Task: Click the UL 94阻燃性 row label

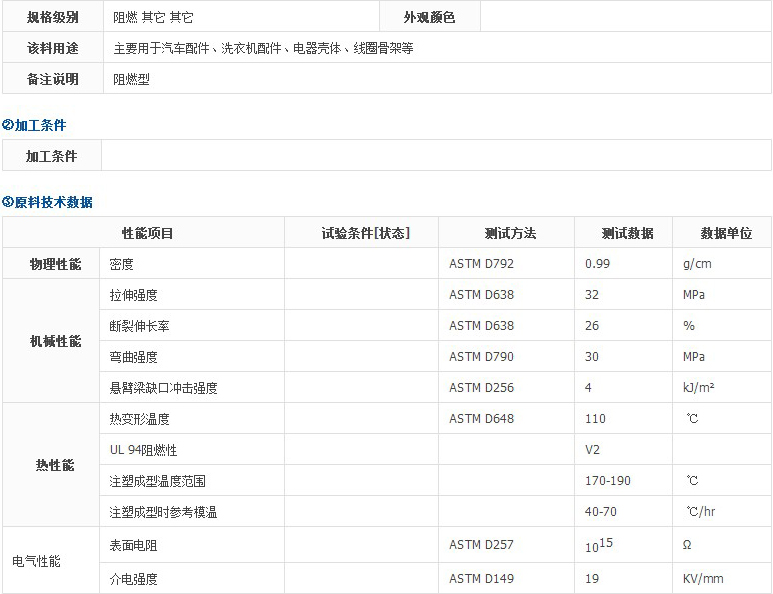Action: tap(143, 450)
